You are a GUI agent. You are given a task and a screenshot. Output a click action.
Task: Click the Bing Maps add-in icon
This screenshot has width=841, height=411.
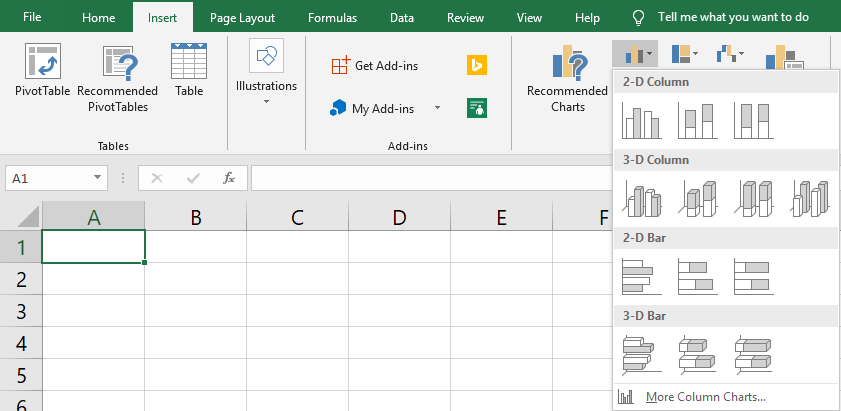coord(477,65)
